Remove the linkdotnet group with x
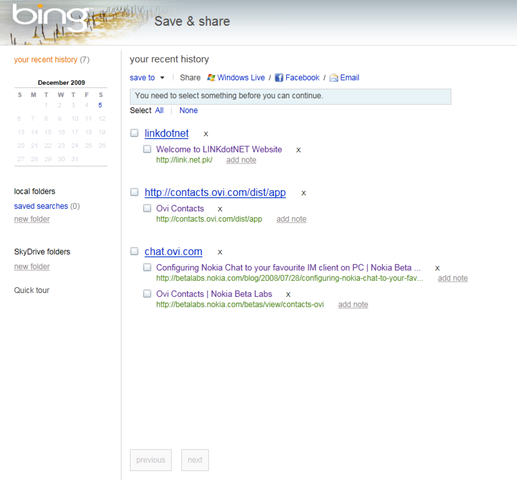This screenshot has height=480, width=517. (206, 134)
